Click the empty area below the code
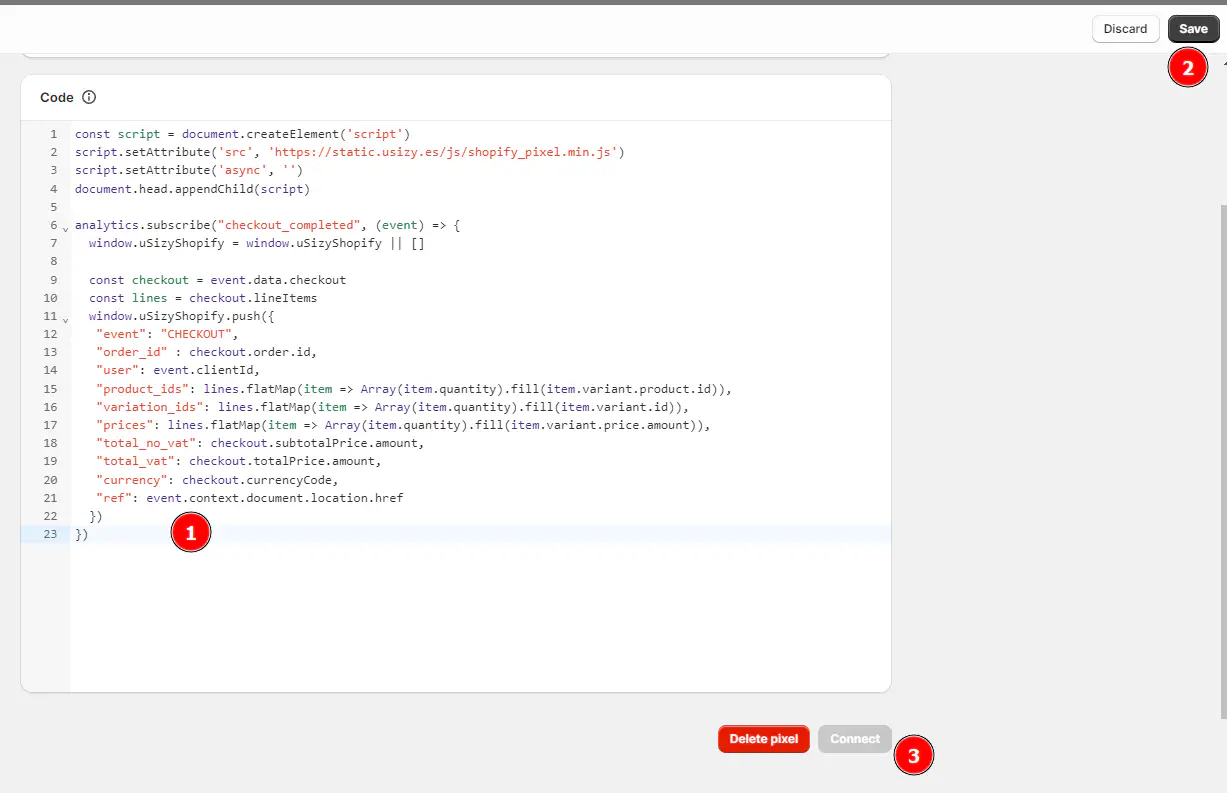The image size is (1227, 793). click(480, 620)
